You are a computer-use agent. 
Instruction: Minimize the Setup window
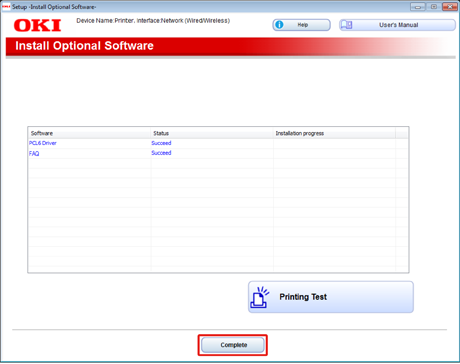coord(418,7)
